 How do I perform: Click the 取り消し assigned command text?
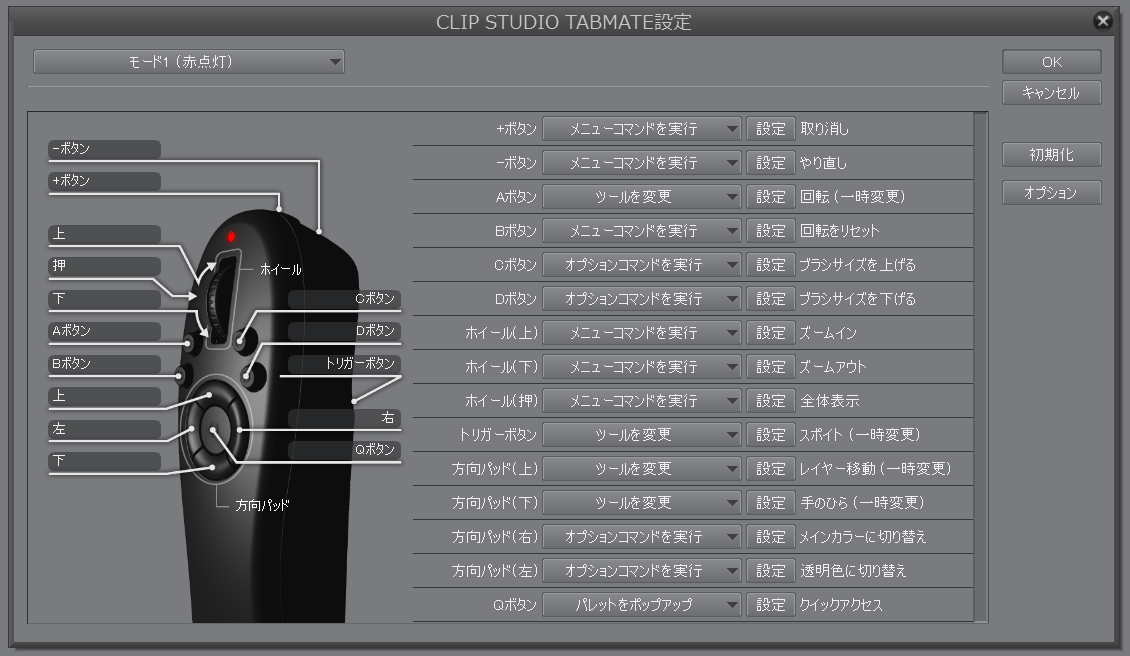coord(824,129)
